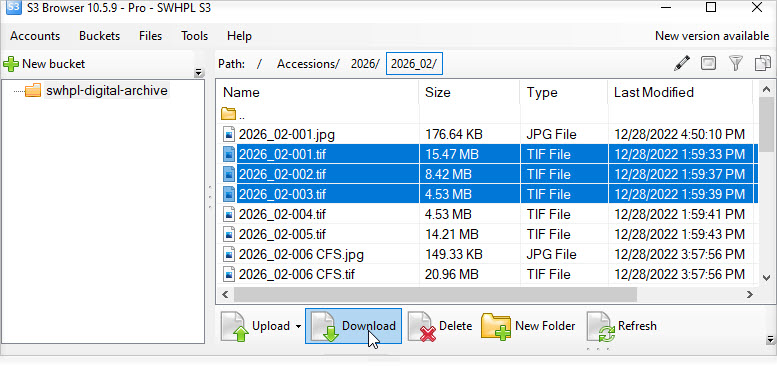Click the Refresh button
Screen dimensions: 777x372
tap(623, 326)
